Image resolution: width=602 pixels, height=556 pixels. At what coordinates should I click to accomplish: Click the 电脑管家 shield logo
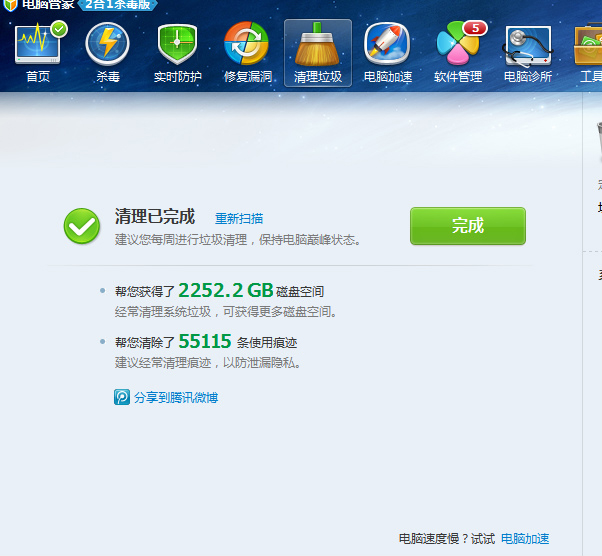click(x=10, y=5)
